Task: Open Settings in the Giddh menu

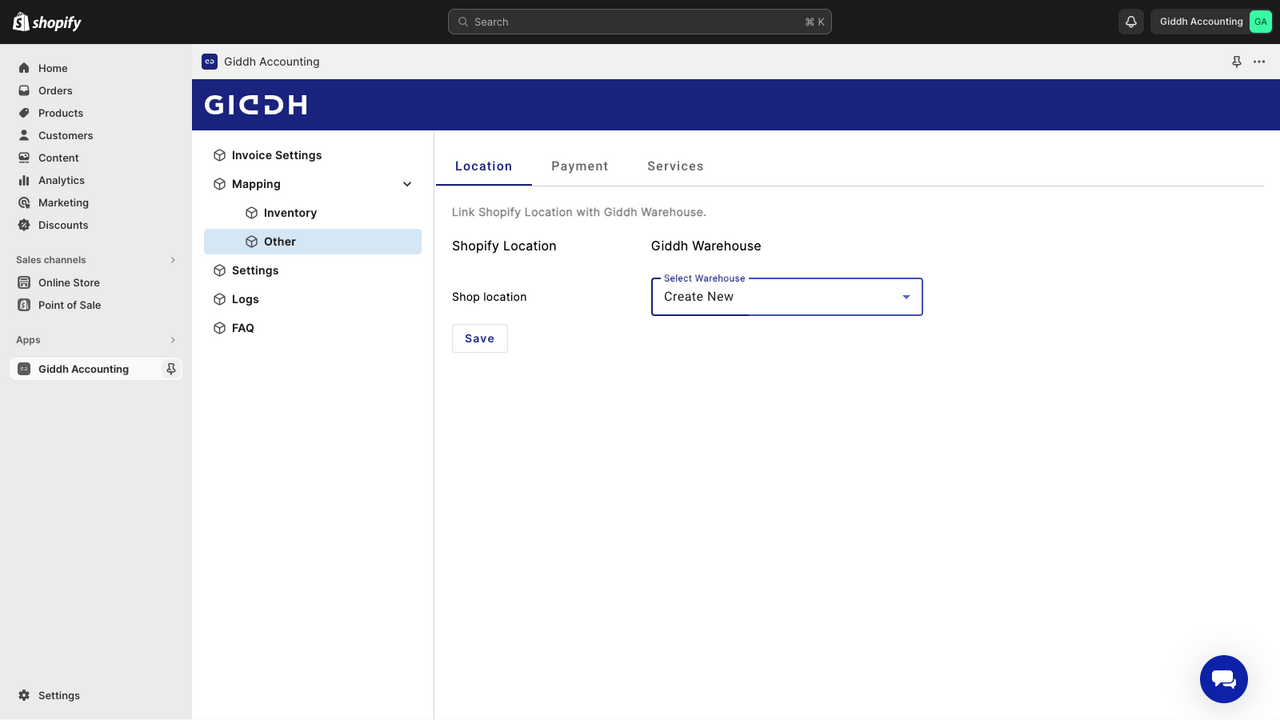Action: (x=313, y=271)
